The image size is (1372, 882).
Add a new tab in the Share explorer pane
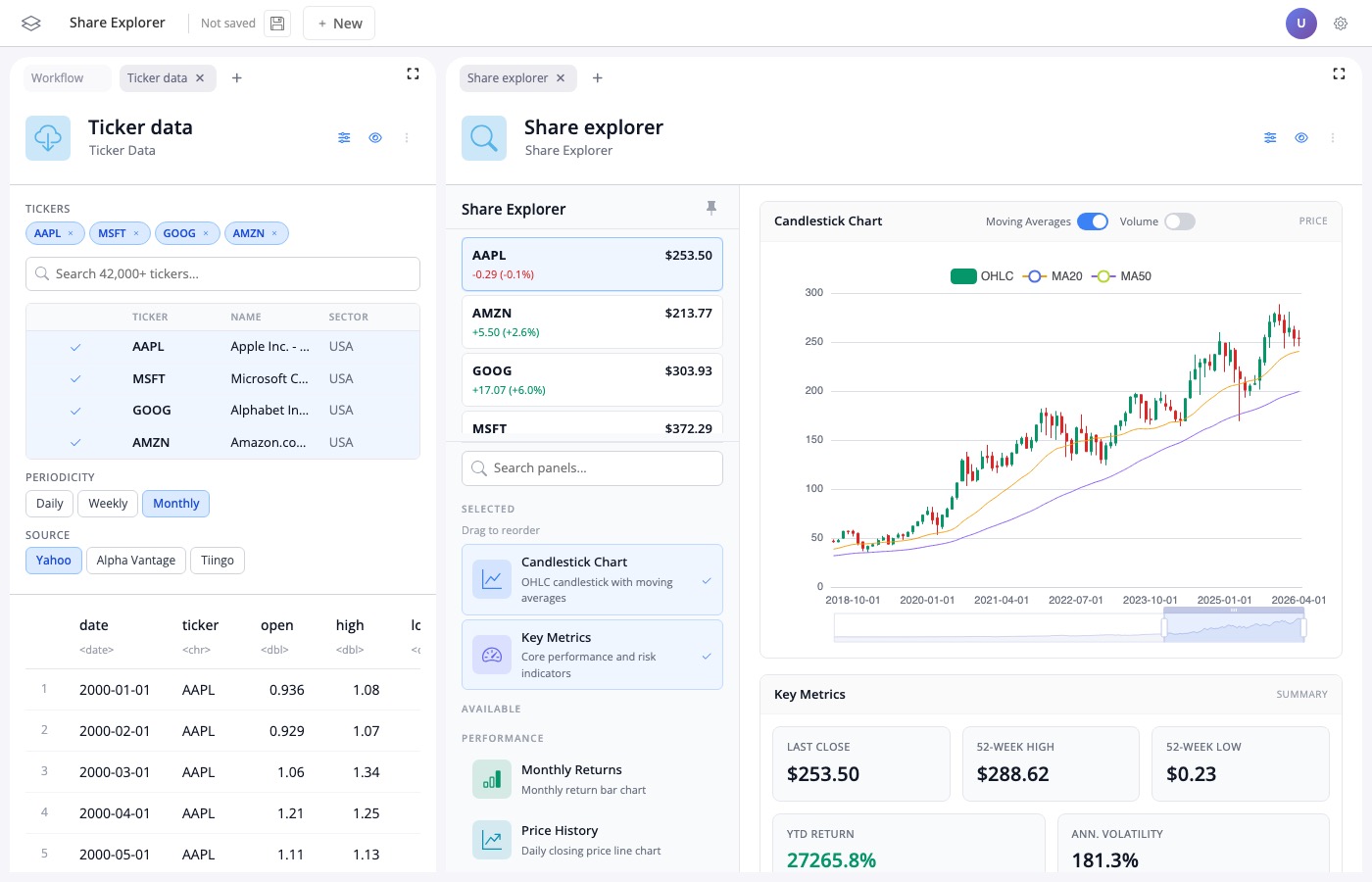click(x=598, y=78)
